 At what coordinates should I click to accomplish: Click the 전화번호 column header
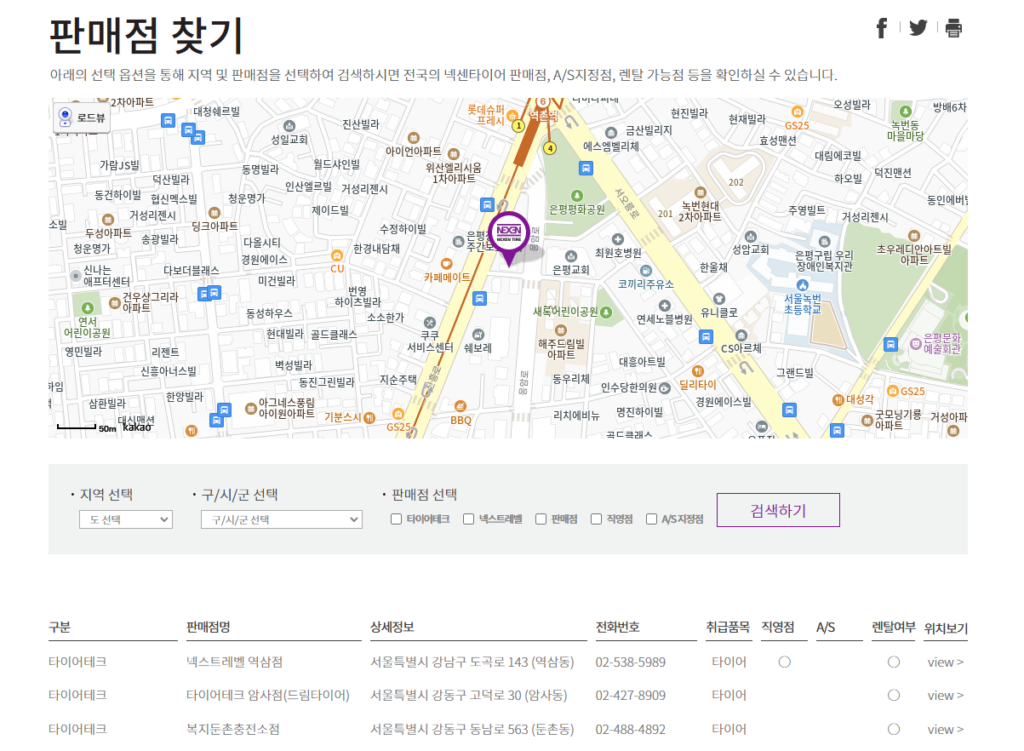click(617, 627)
